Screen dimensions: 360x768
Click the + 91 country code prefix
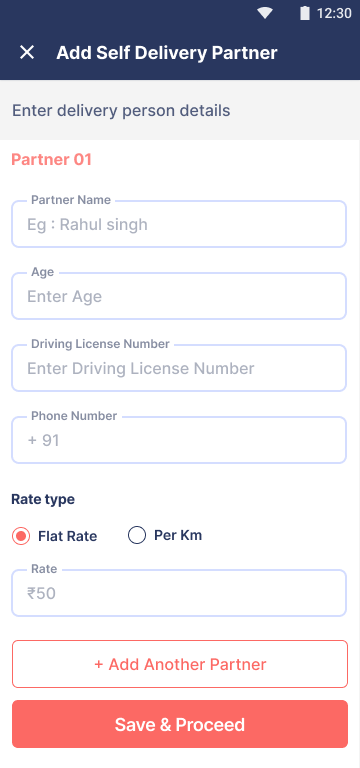tap(44, 440)
